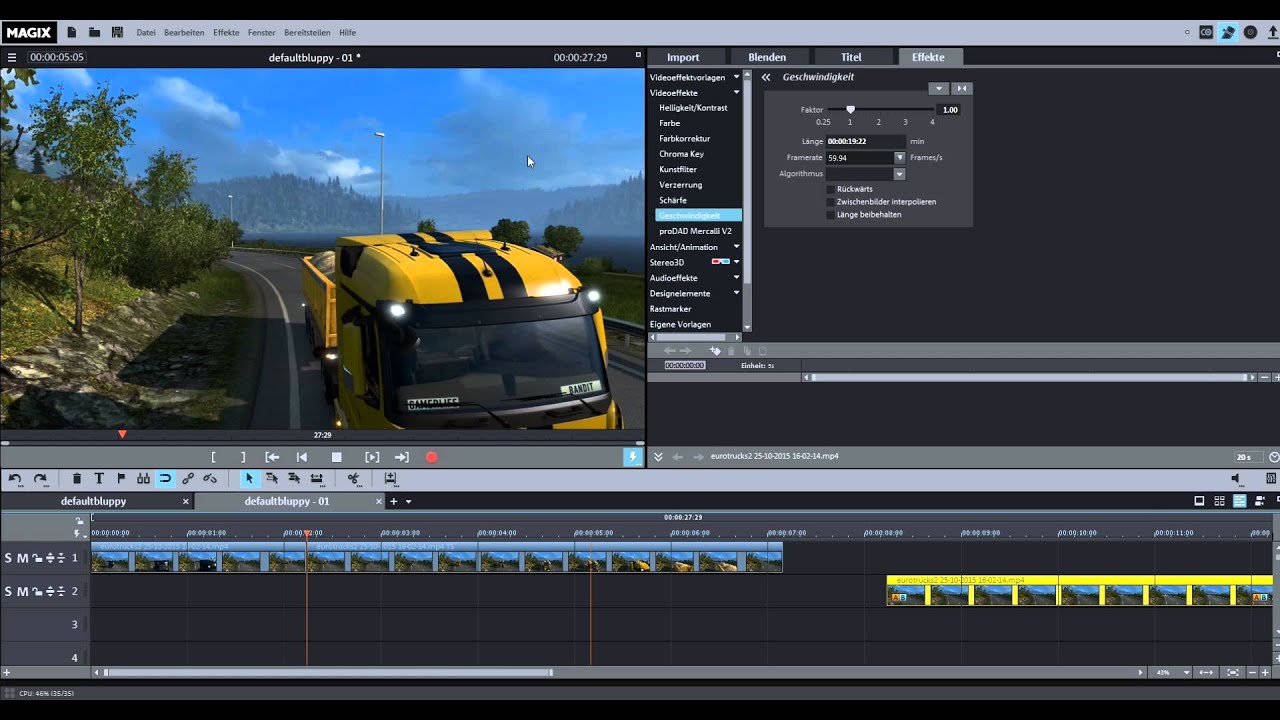Click the Länge time input field
1280x720 pixels.
[865, 142]
